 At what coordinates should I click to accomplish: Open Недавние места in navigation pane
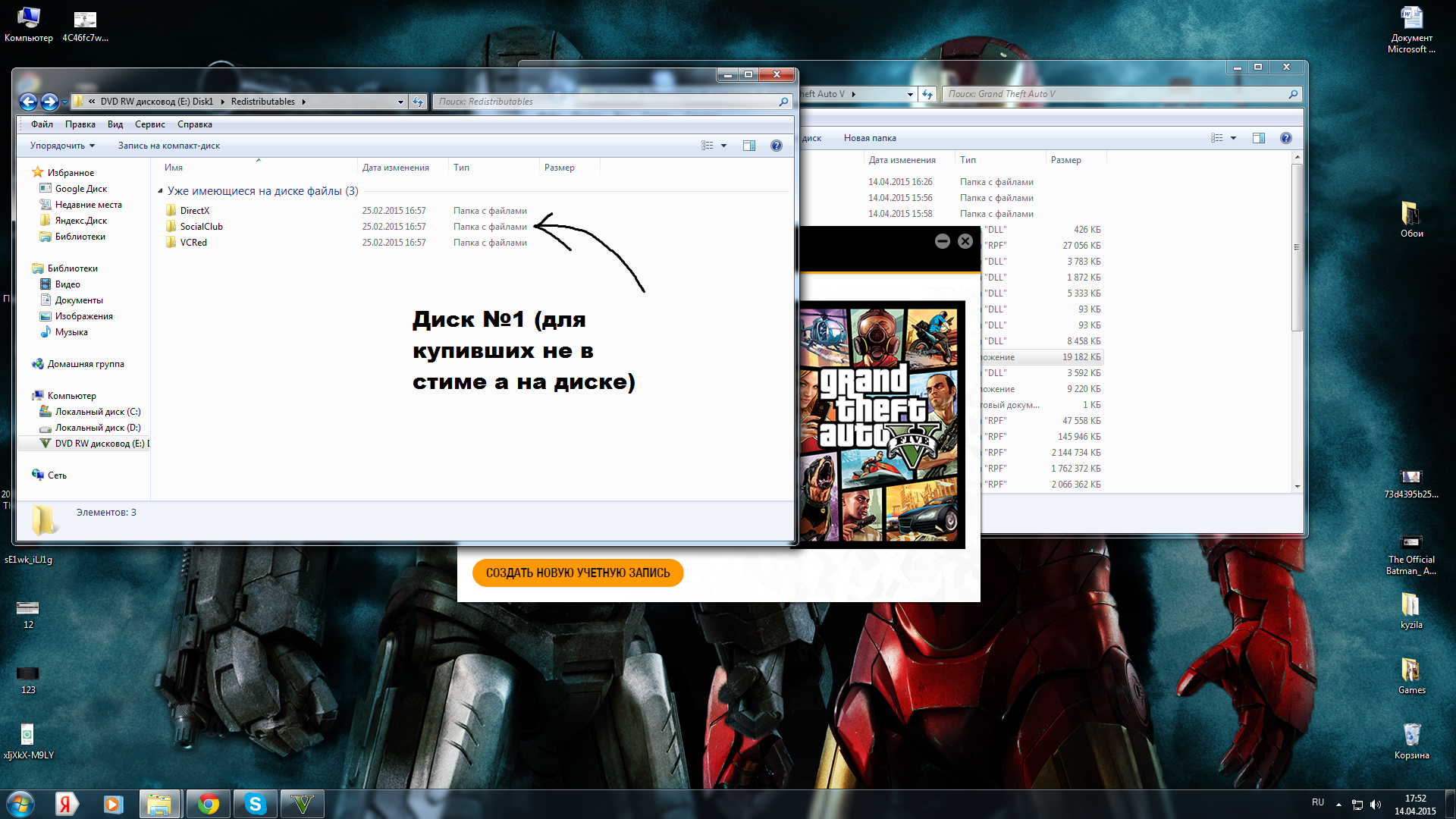pyautogui.click(x=88, y=205)
